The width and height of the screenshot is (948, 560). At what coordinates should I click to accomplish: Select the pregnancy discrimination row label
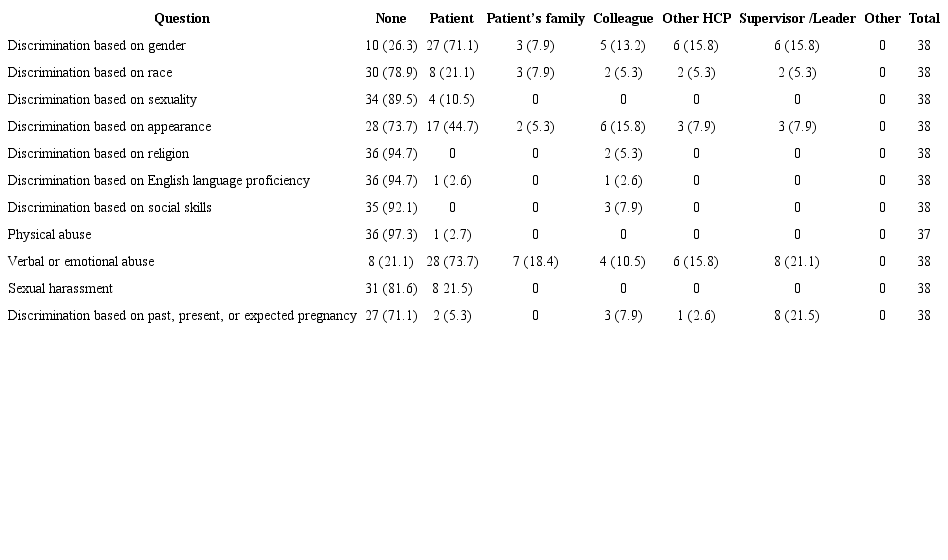point(182,316)
